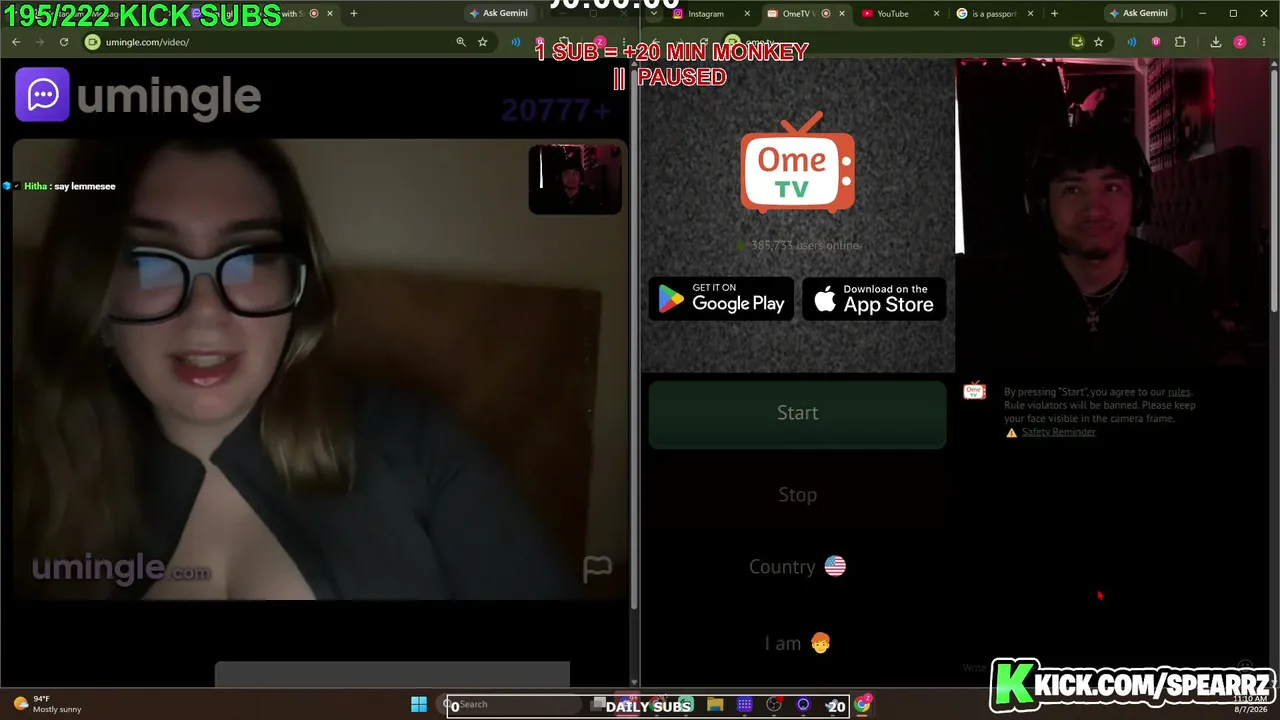Image resolution: width=1280 pixels, height=720 pixels.
Task: Switch to the OmeTV tab
Action: coord(798,14)
